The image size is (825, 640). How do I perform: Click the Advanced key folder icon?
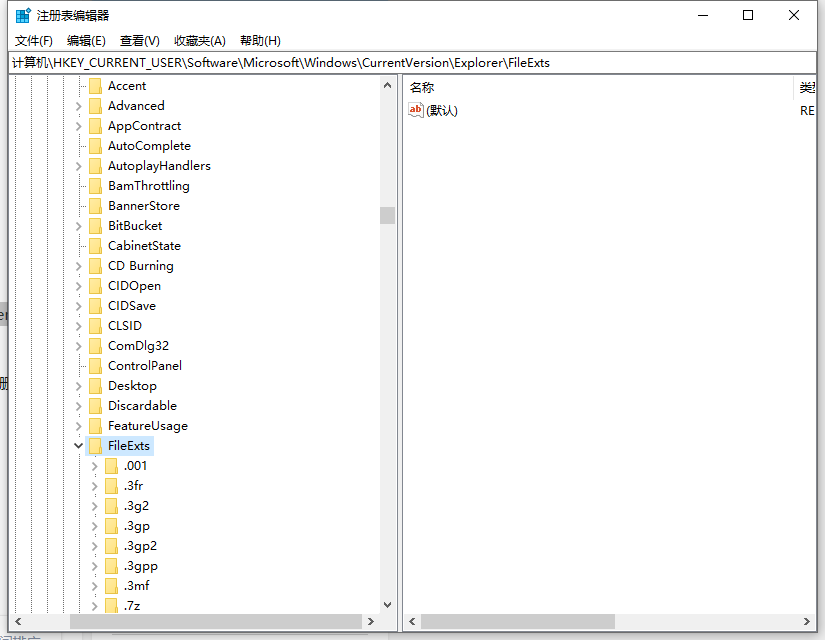point(95,105)
